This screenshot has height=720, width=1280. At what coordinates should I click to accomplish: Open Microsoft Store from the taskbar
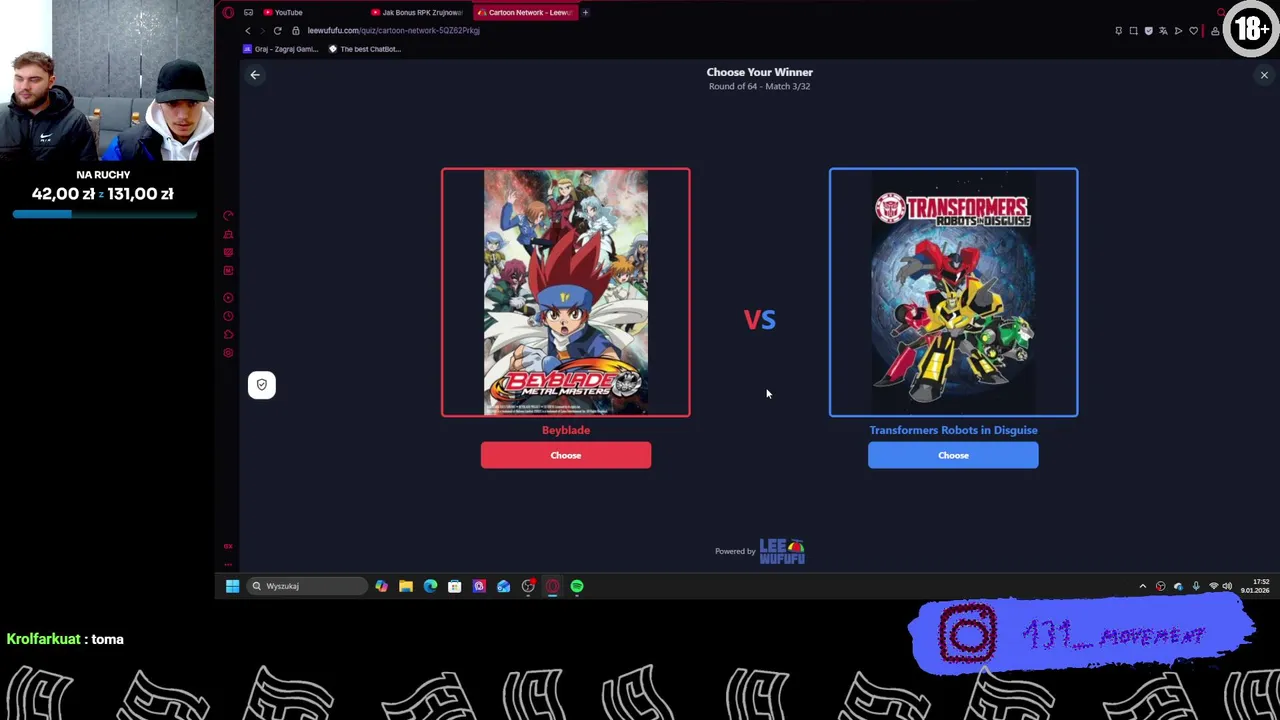pos(454,586)
